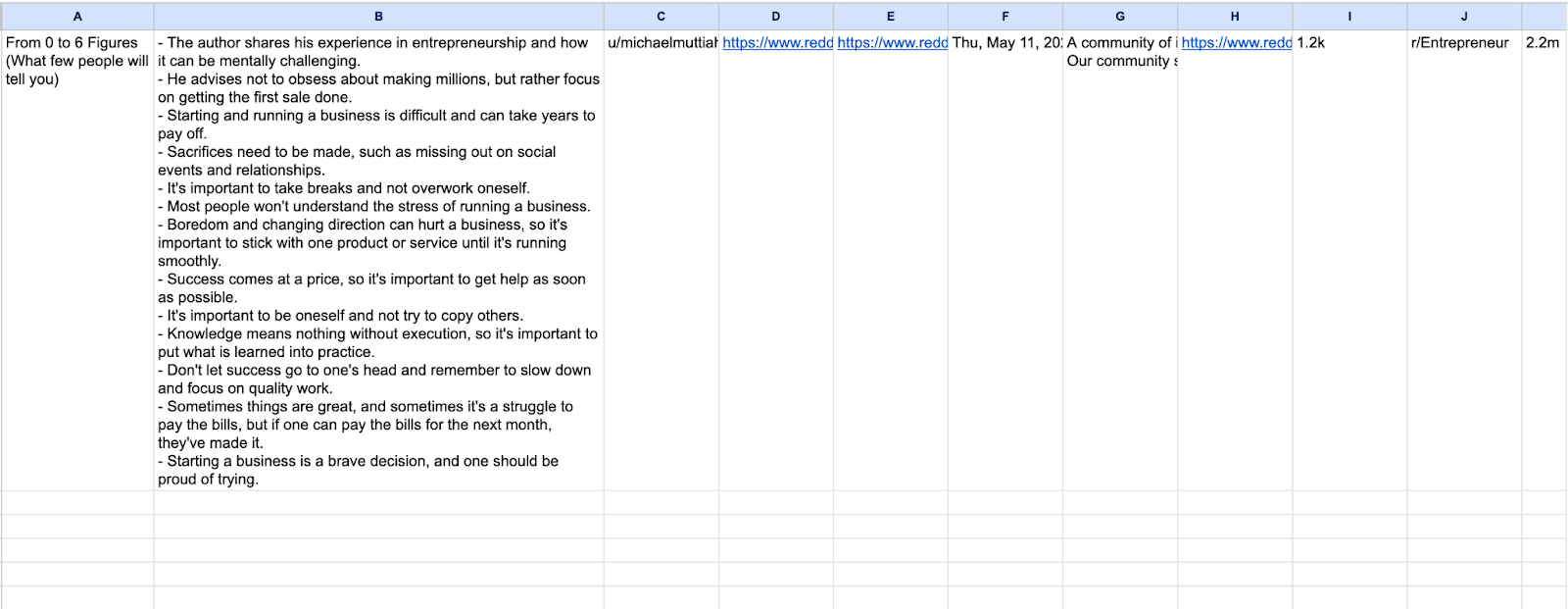This screenshot has width=1568, height=609.
Task: Select column C header
Action: click(661, 16)
